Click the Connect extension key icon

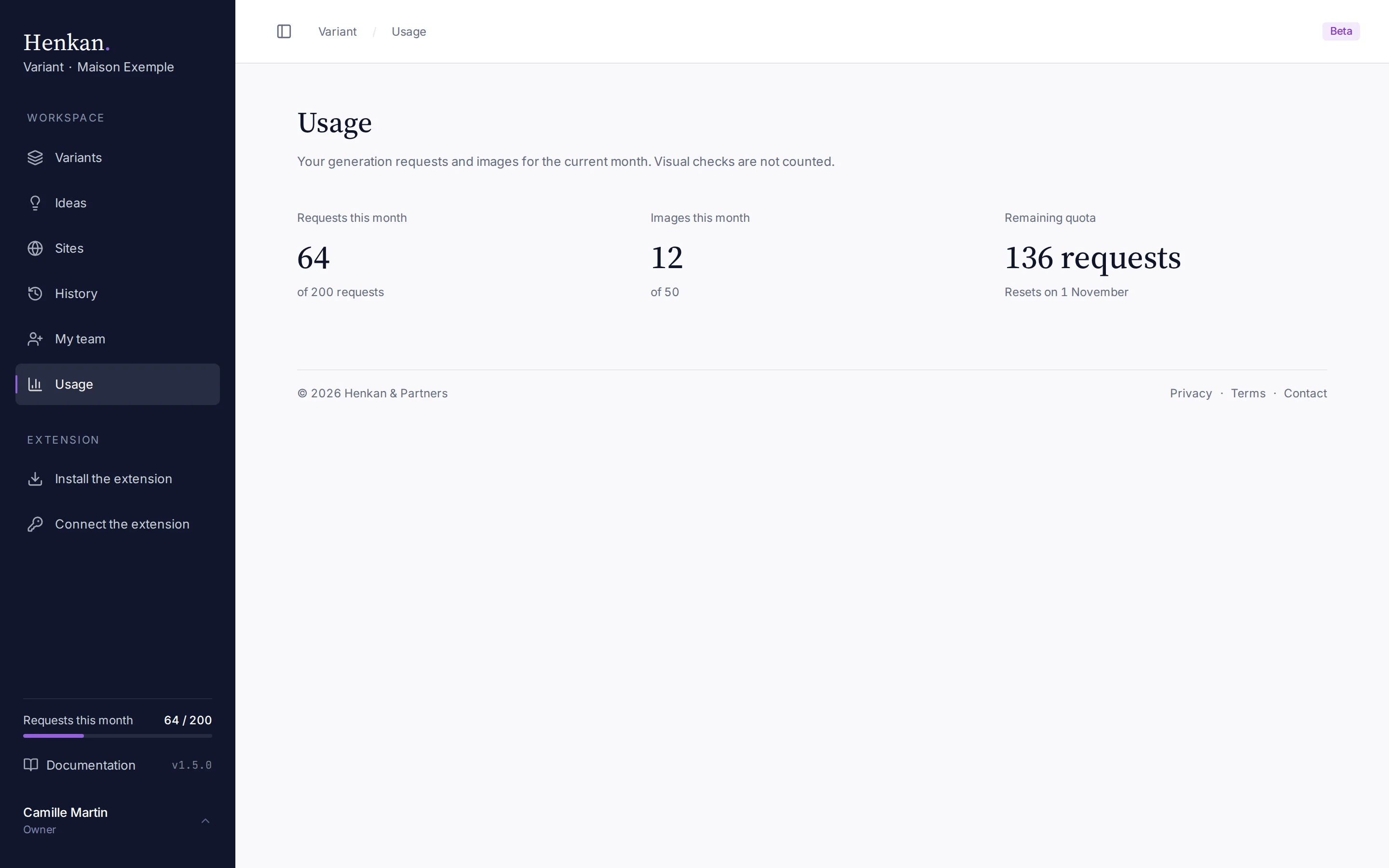[35, 524]
